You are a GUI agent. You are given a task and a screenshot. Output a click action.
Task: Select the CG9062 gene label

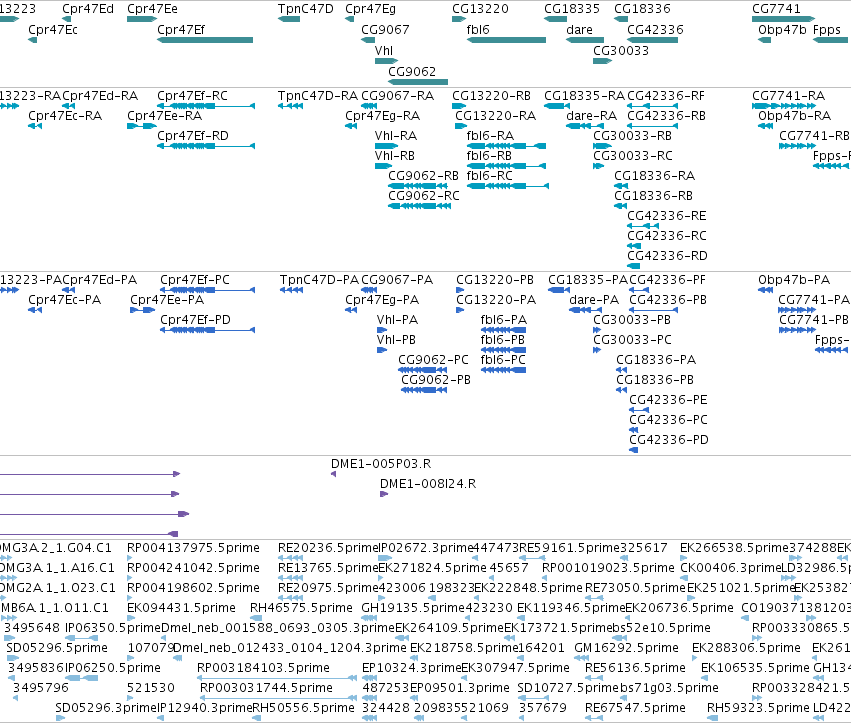[x=412, y=72]
